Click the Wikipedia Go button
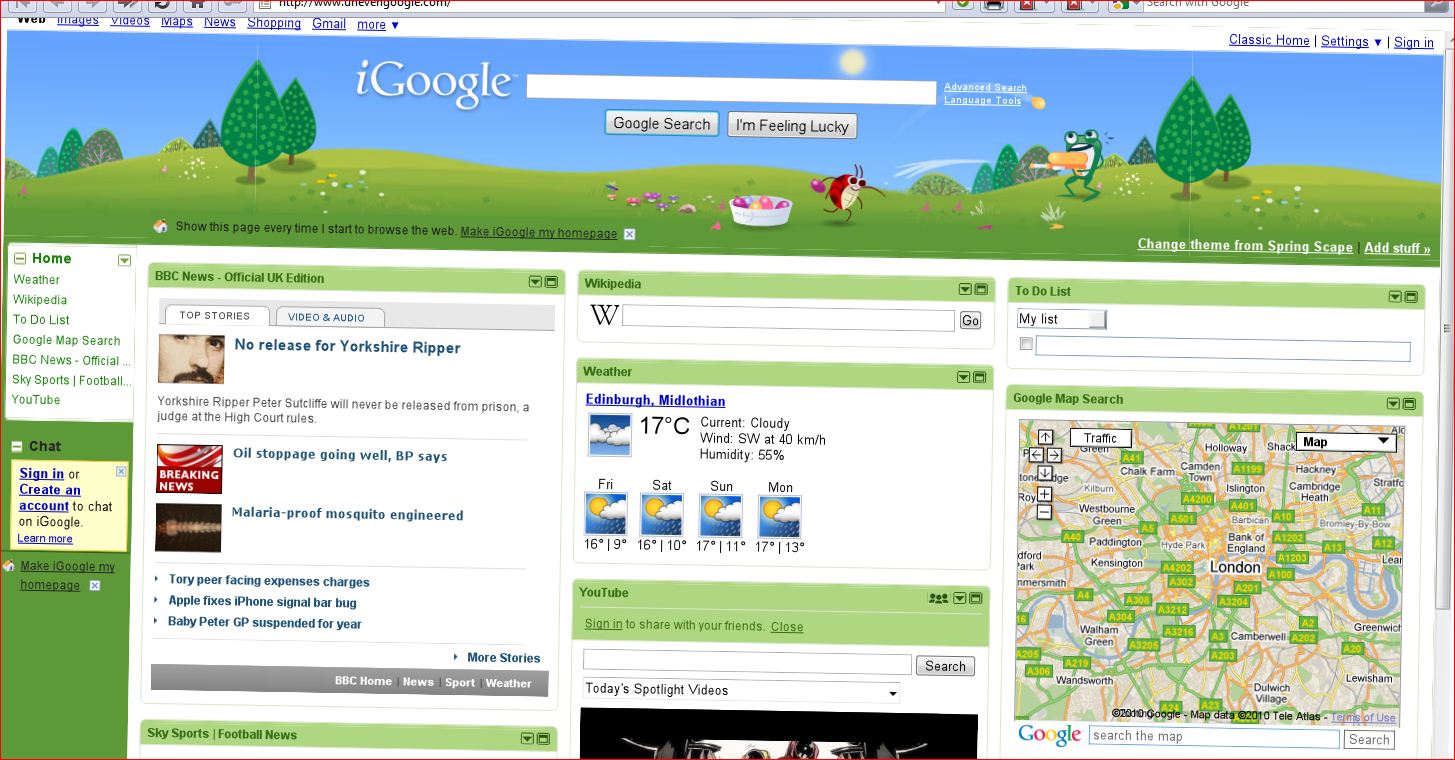This screenshot has width=1455, height=760. (970, 321)
